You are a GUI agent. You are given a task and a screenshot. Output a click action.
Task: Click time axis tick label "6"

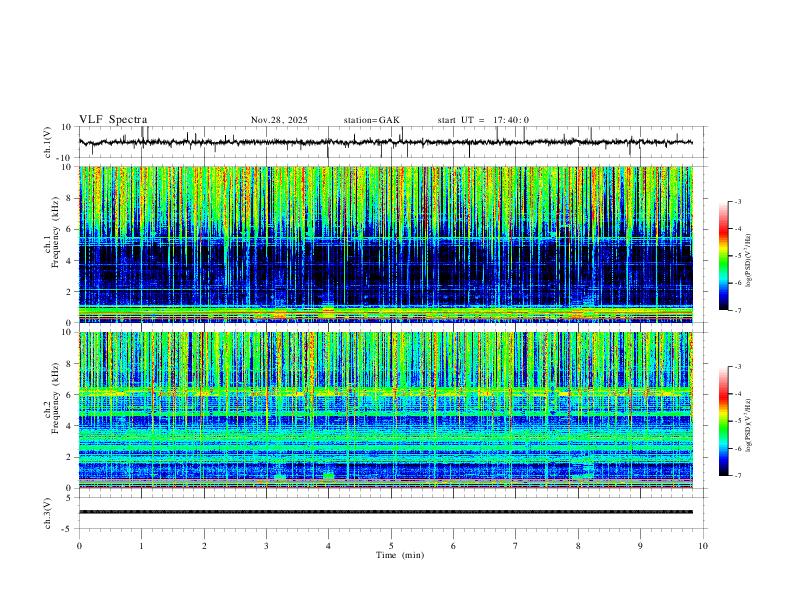point(453,546)
